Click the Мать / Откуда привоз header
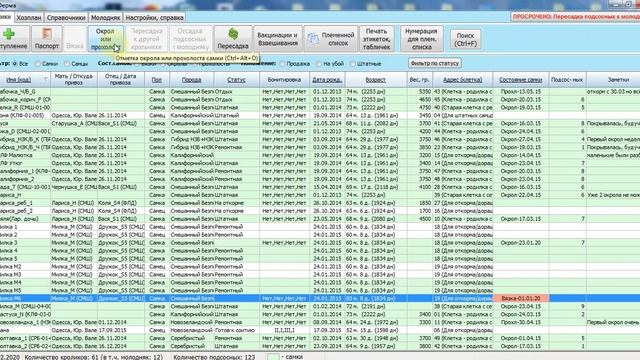The image size is (640, 360). (x=74, y=80)
